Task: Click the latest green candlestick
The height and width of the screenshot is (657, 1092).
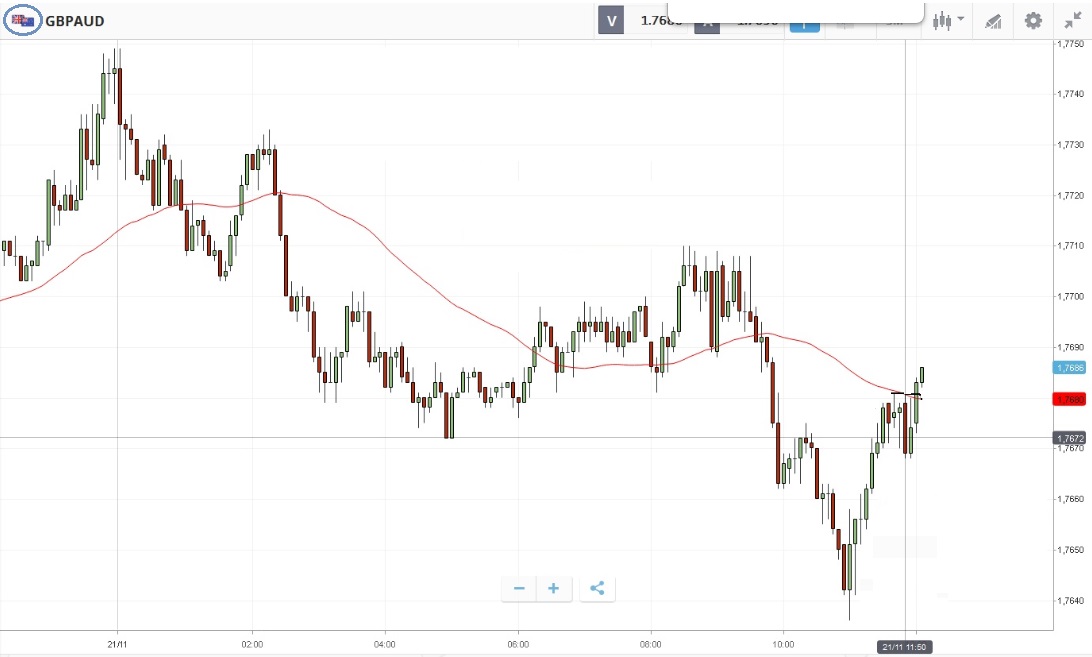Action: [x=922, y=375]
